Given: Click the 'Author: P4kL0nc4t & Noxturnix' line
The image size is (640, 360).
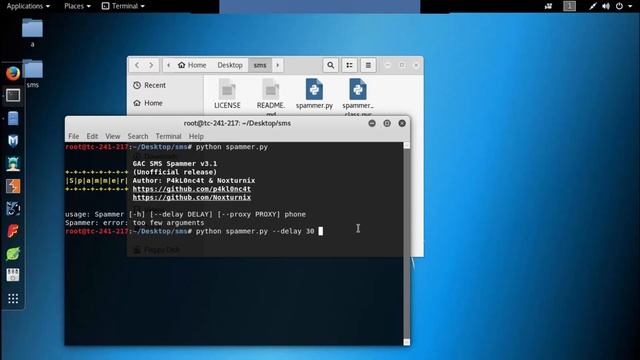Looking at the screenshot, I should tap(194, 180).
